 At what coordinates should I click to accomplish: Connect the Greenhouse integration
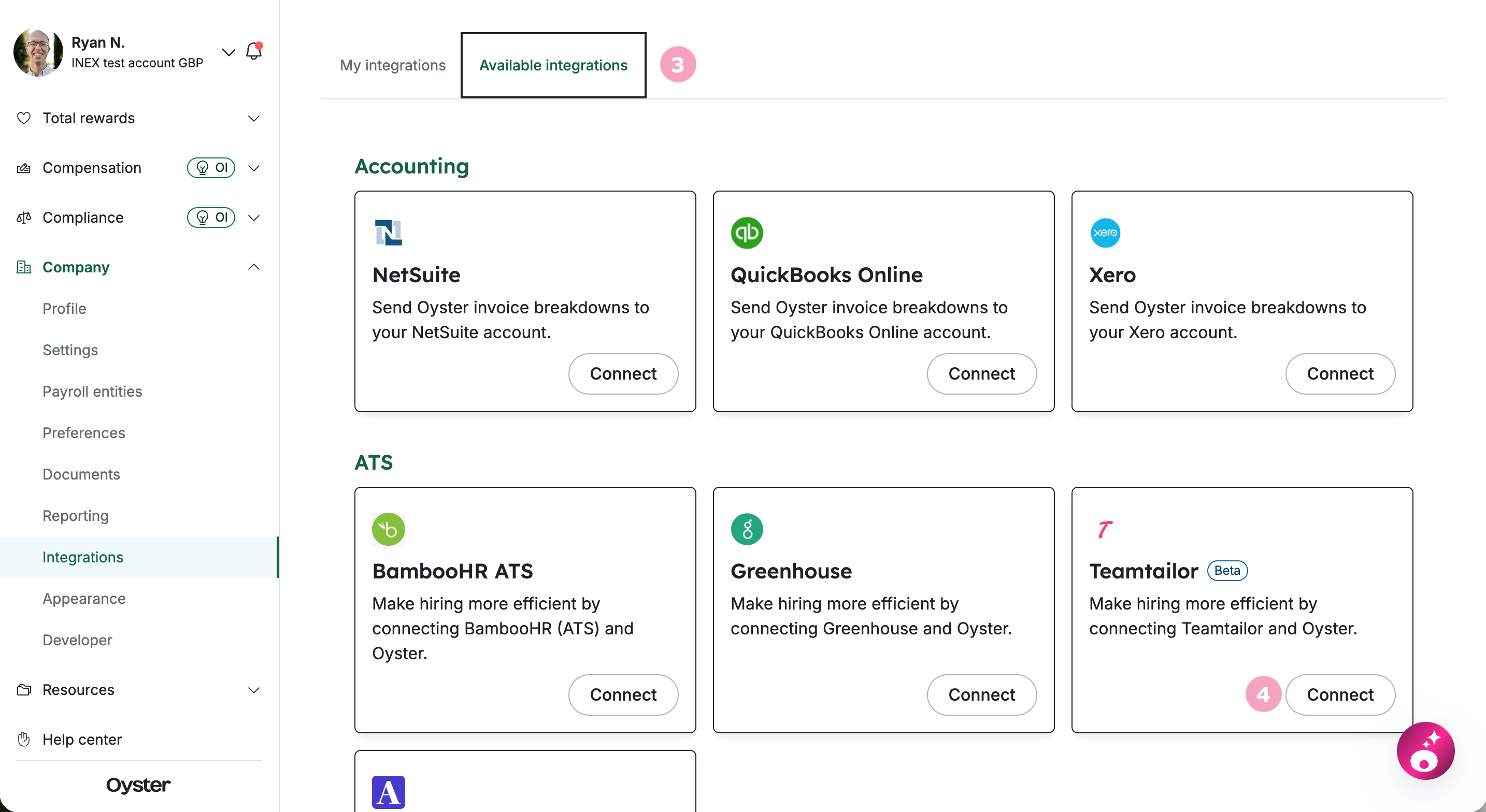point(982,695)
